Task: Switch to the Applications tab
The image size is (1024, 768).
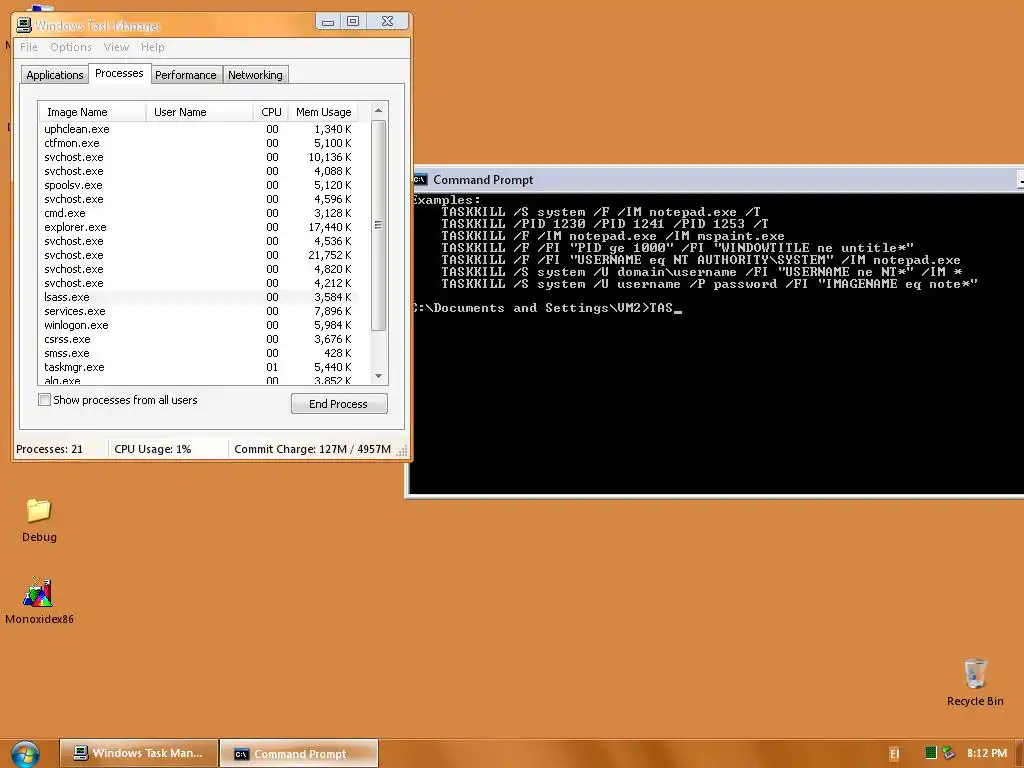Action: click(55, 75)
